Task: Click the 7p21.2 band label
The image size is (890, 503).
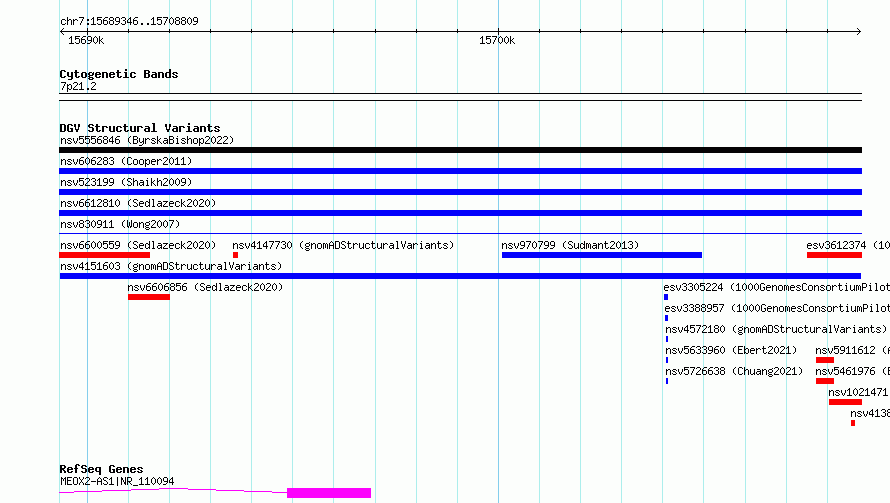Action: point(78,86)
